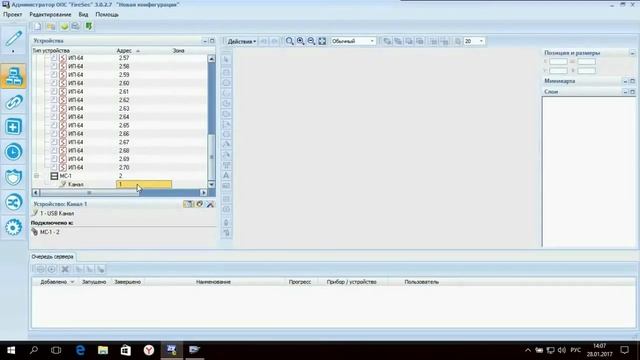The height and width of the screenshot is (360, 640).
Task: Open Microsoft Edge from taskbar
Action: pyautogui.click(x=80, y=350)
